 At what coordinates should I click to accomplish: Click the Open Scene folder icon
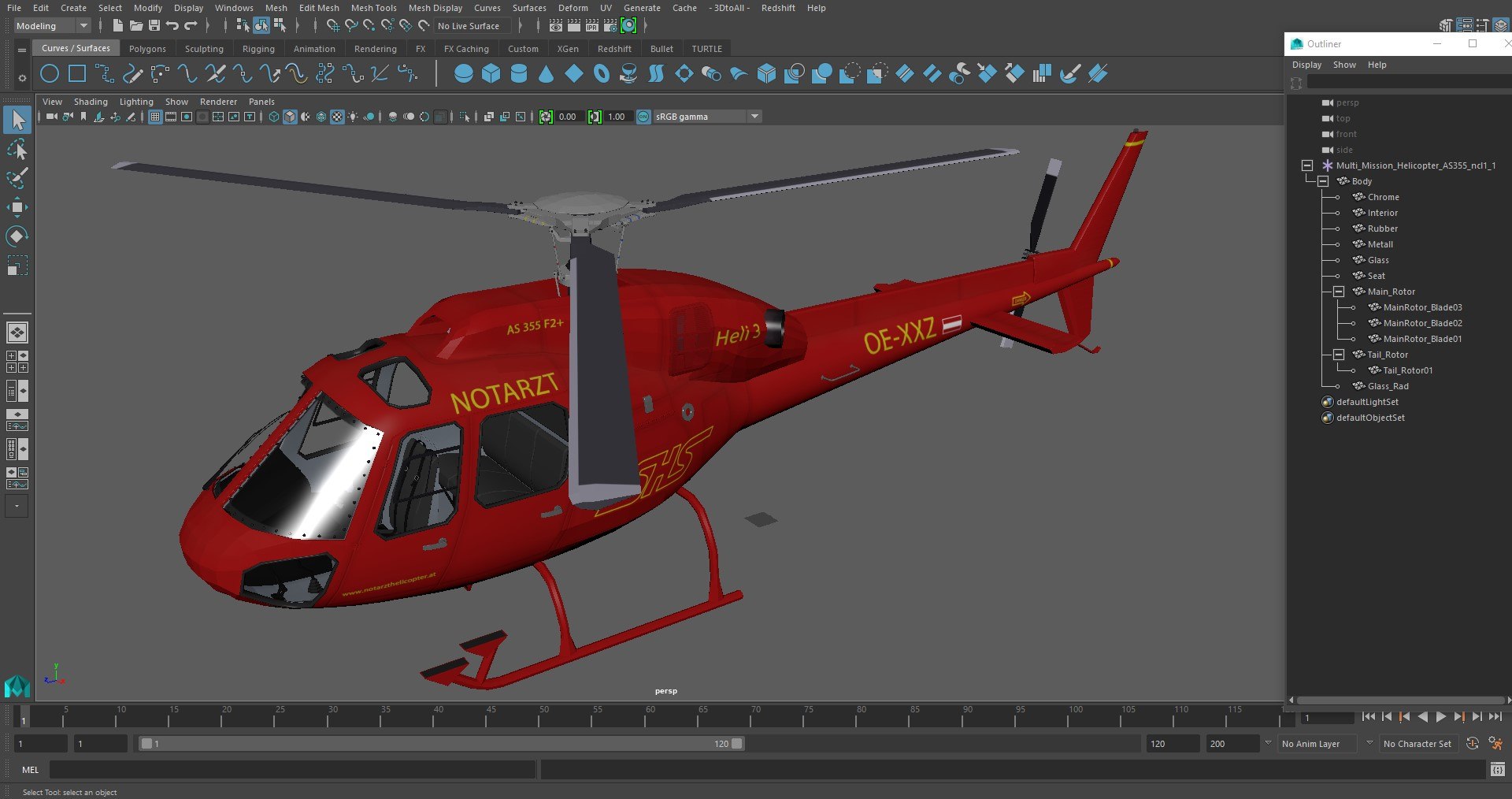point(135,26)
